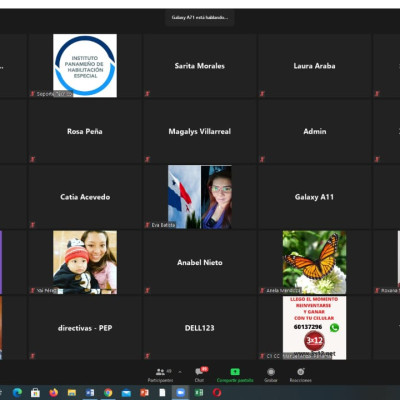This screenshot has height=400, width=400.
Task: Select the Laura Araba participant tile
Action: click(x=314, y=66)
